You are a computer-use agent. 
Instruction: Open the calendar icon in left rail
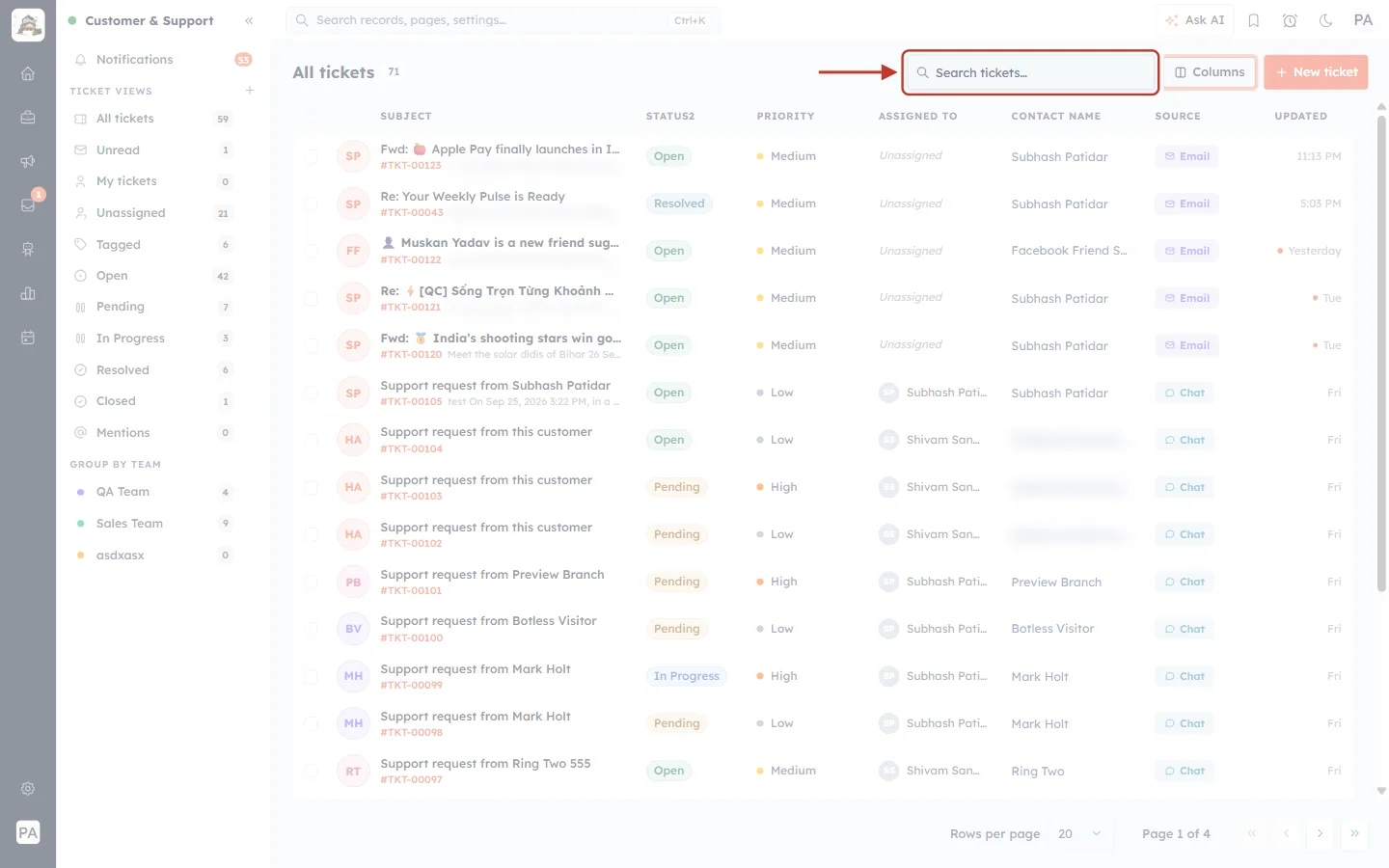pyautogui.click(x=28, y=338)
